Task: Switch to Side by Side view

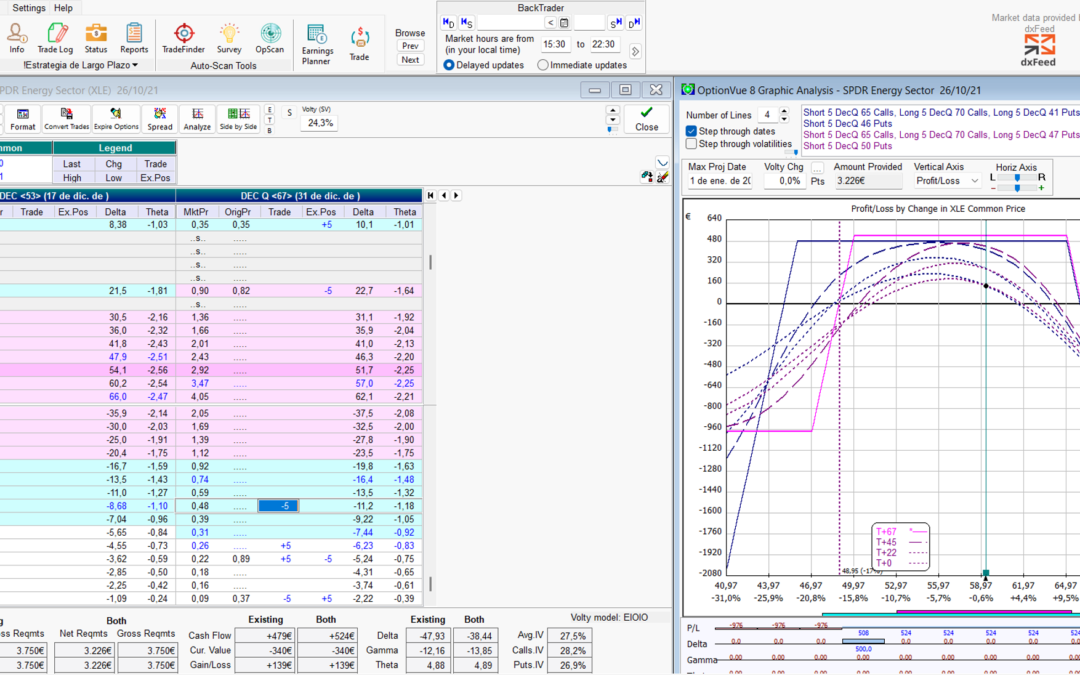Action: [x=238, y=119]
